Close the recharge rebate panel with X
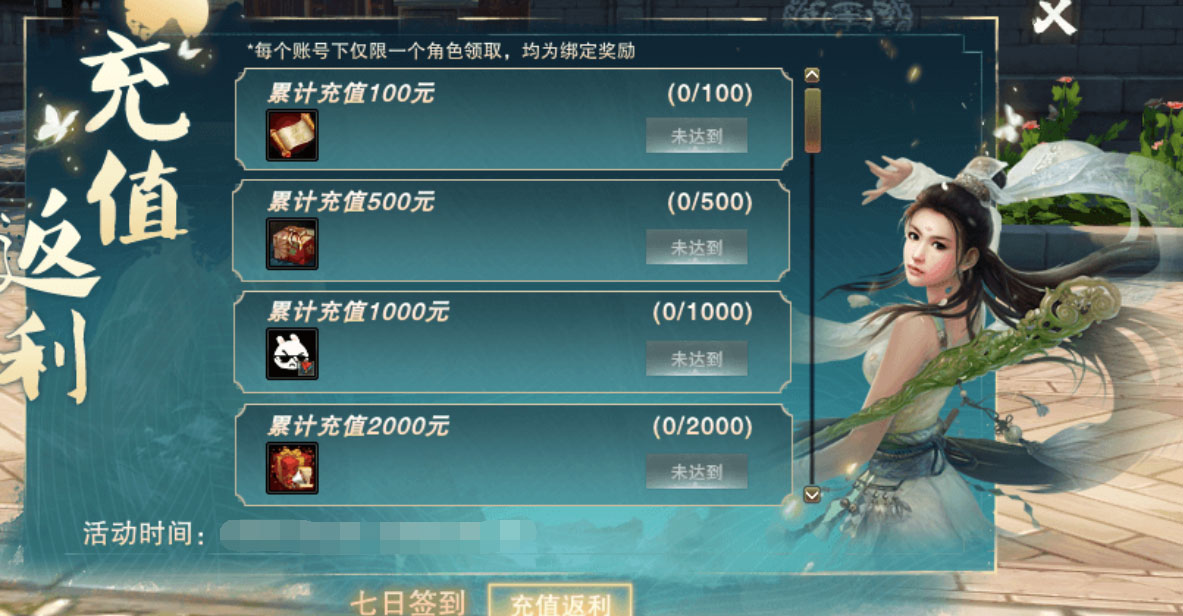This screenshot has width=1183, height=616. (1053, 17)
